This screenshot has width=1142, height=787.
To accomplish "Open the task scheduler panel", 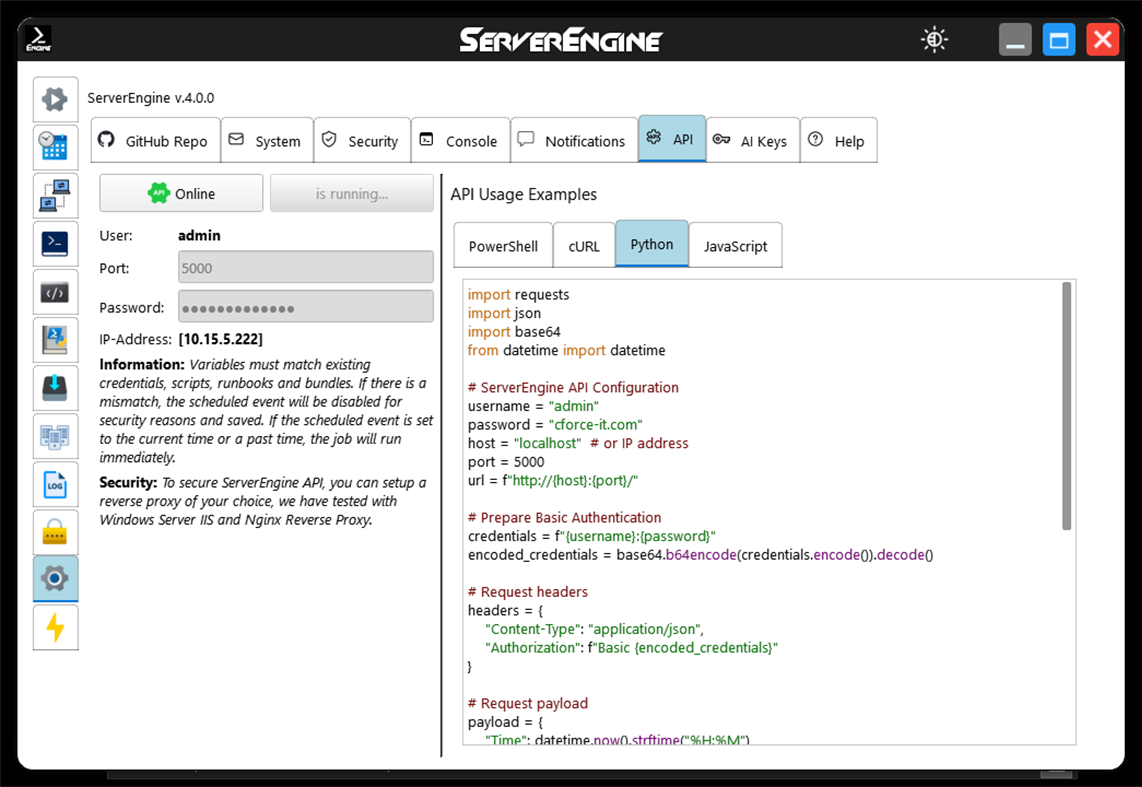I will tap(55, 146).
